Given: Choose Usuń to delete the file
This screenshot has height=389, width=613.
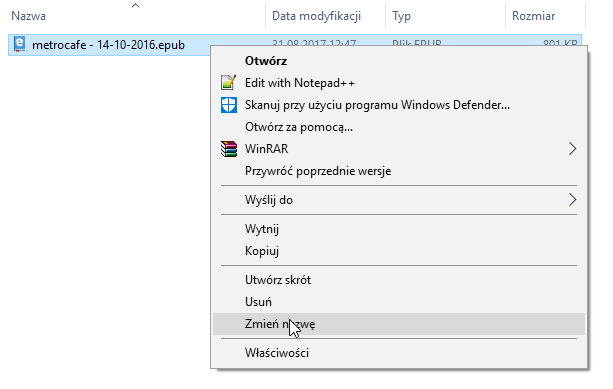Looking at the screenshot, I should click(x=399, y=302).
